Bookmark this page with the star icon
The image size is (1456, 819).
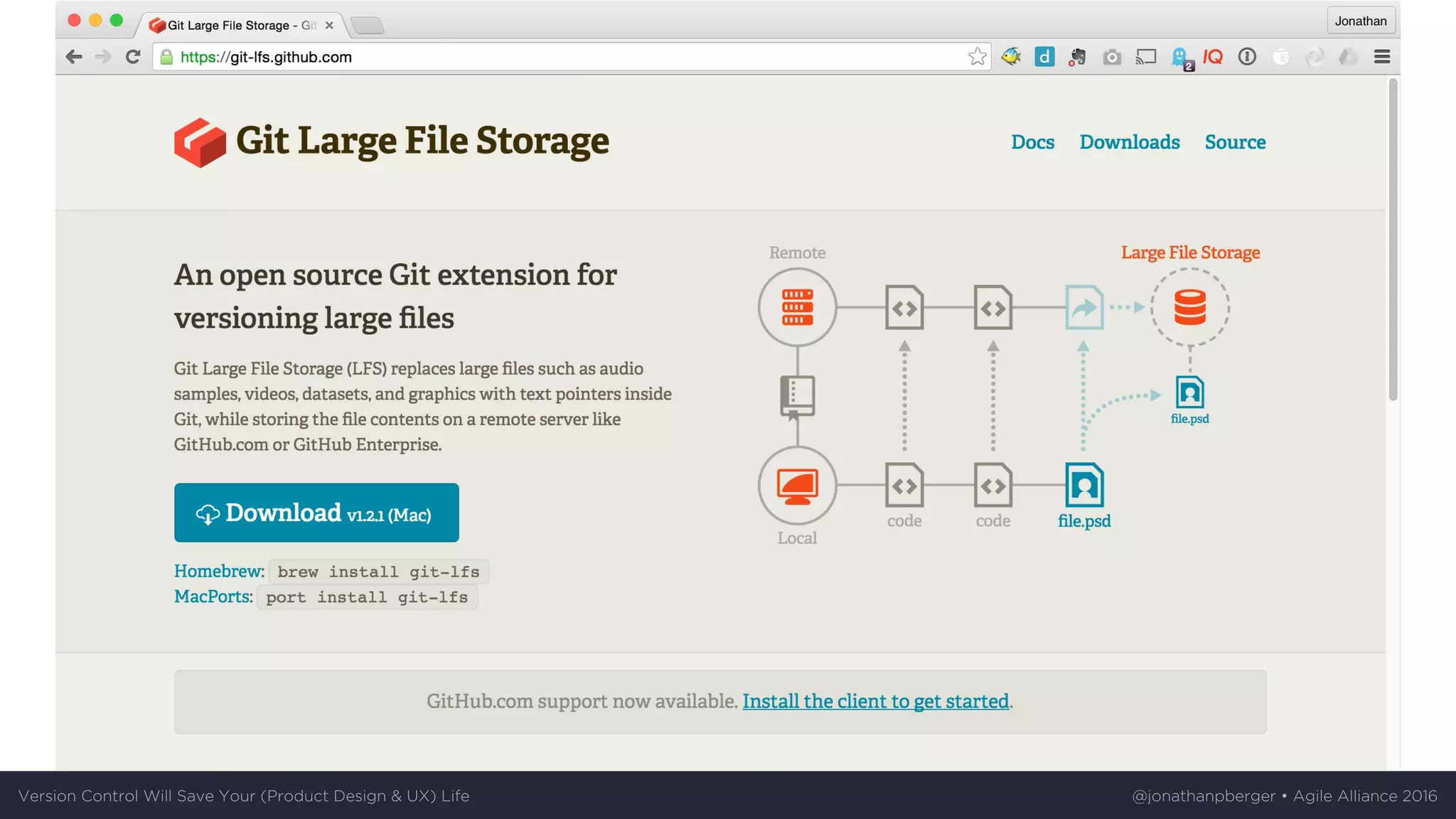[x=978, y=57]
